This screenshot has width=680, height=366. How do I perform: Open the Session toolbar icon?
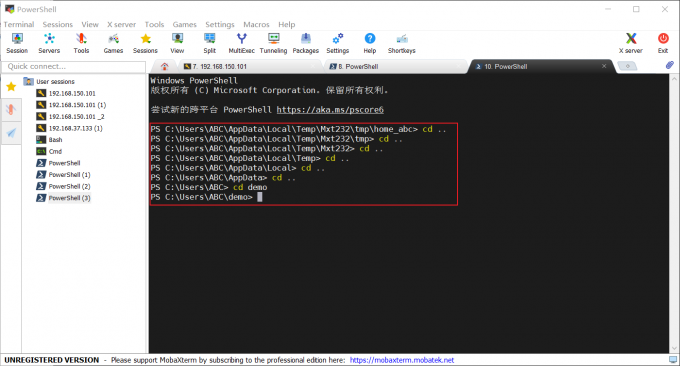(x=17, y=43)
